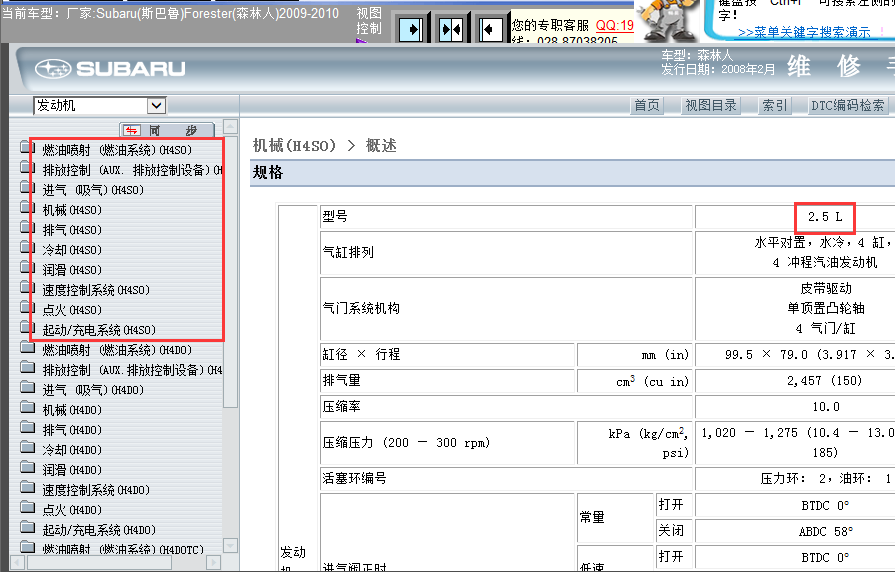The width and height of the screenshot is (895, 572).
Task: Click the 2,457 (150) displacement value
Action: pyautogui.click(x=824, y=381)
